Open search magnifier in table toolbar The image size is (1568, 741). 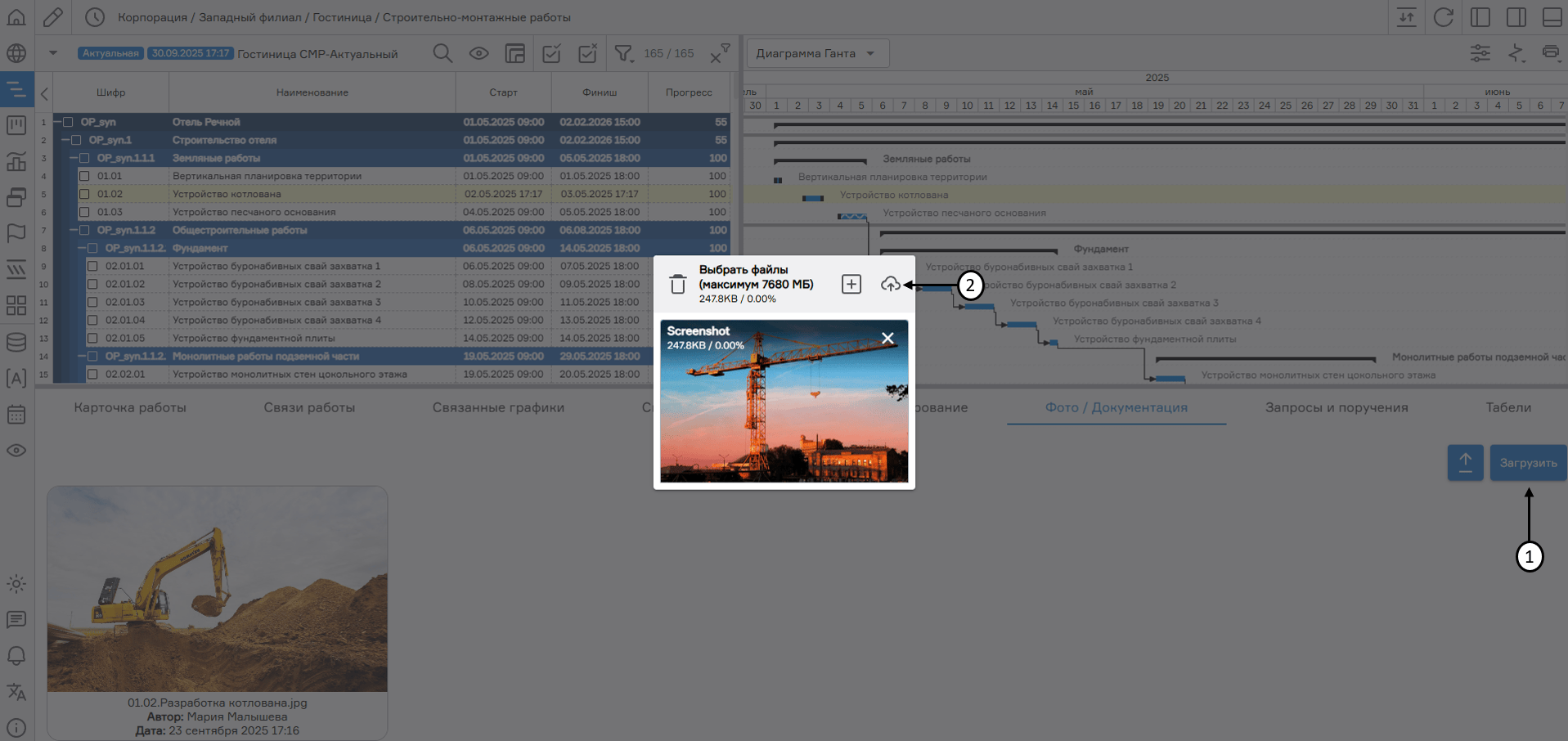pos(443,54)
